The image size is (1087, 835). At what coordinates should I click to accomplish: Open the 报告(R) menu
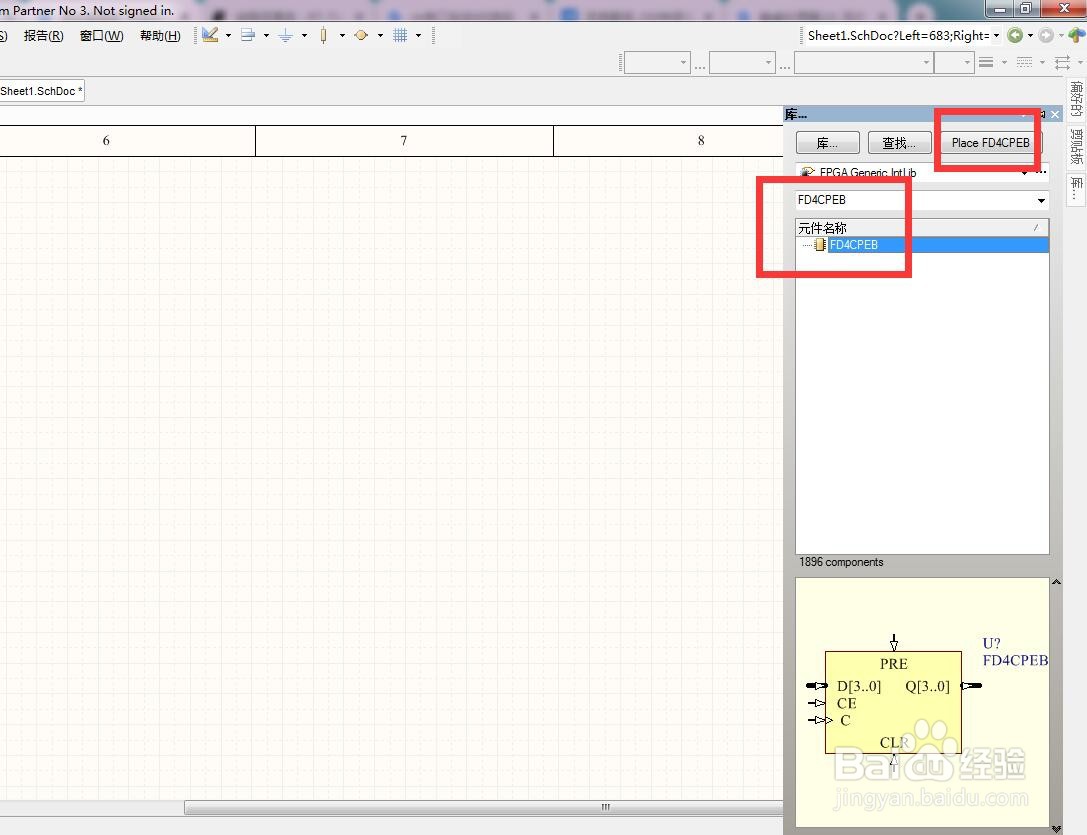pyautogui.click(x=43, y=35)
